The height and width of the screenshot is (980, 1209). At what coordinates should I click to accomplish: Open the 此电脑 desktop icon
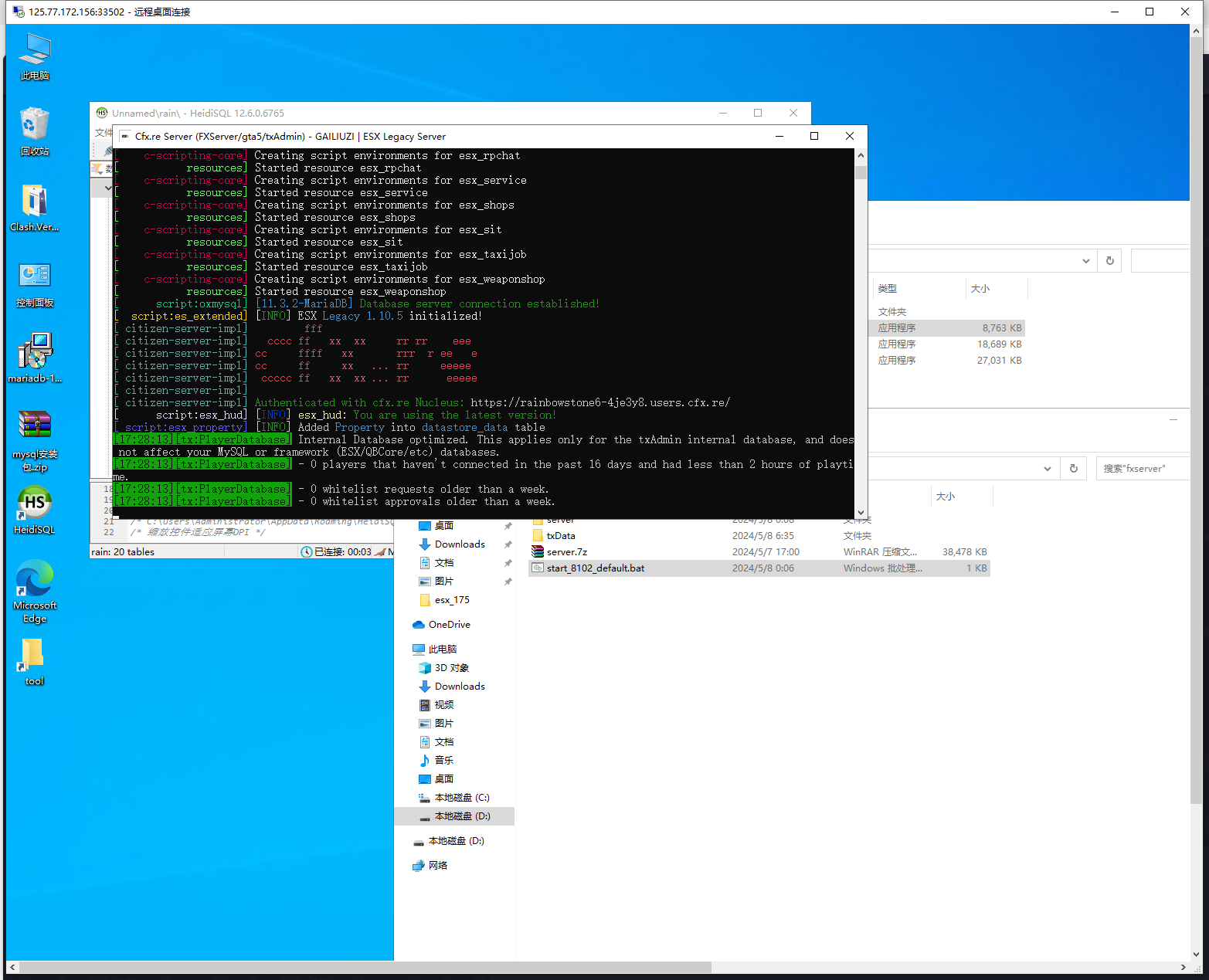[35, 56]
